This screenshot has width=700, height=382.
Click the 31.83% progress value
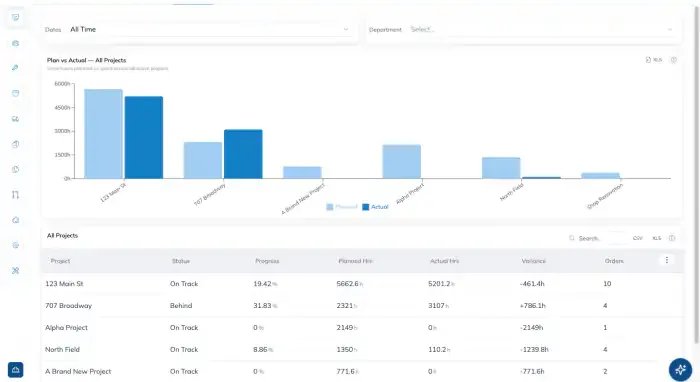[x=265, y=306]
